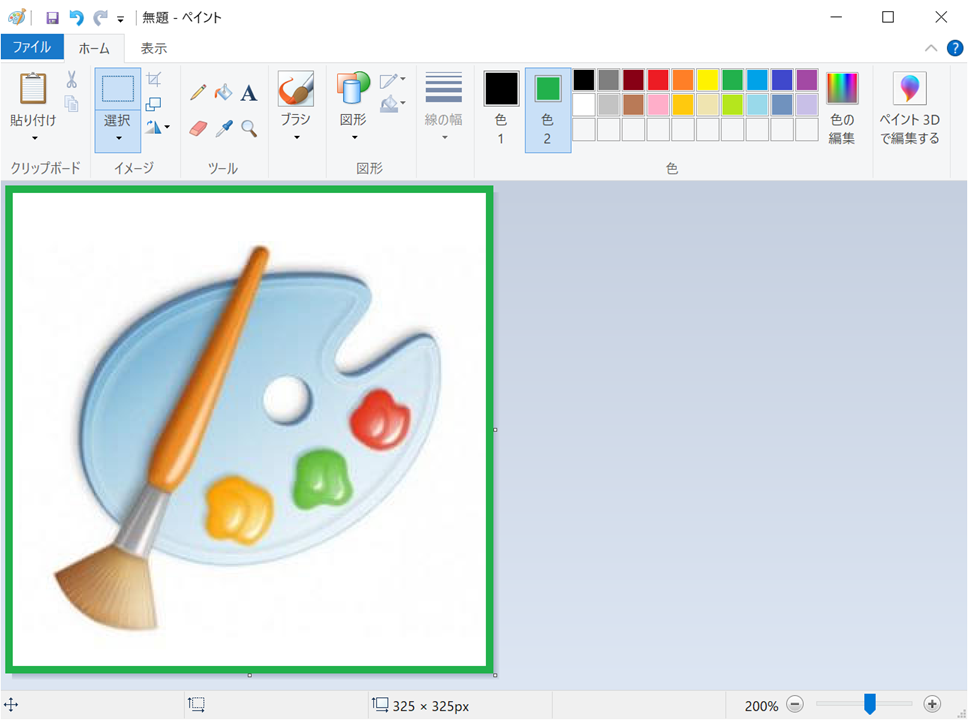Screen dimensions: 968x720
Task: Select the Eraser tool
Action: 198,128
